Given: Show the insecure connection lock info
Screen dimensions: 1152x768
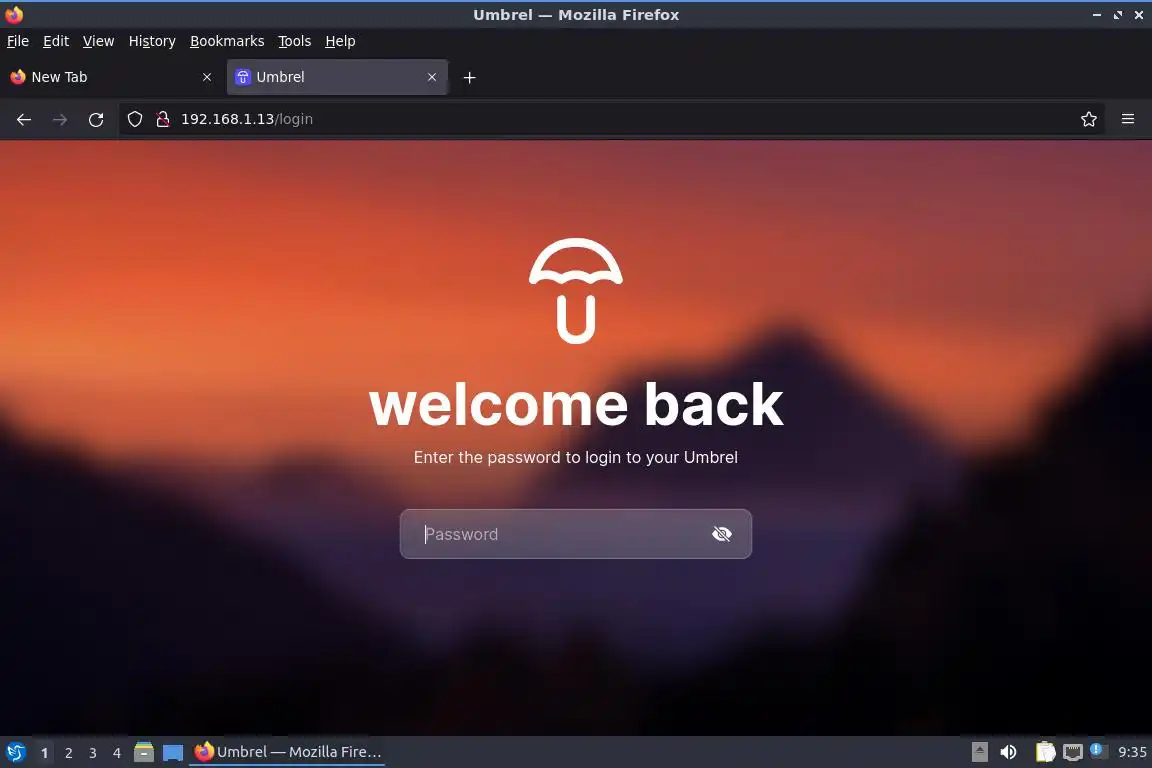Looking at the screenshot, I should pyautogui.click(x=163, y=119).
